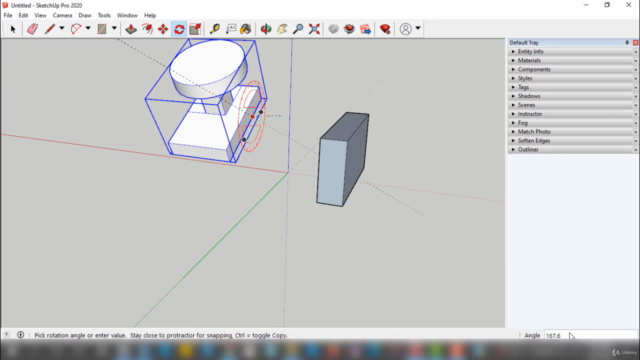Expand the Soften Edges panel
Image resolution: width=640 pixels, height=360 pixels.
[x=573, y=141]
